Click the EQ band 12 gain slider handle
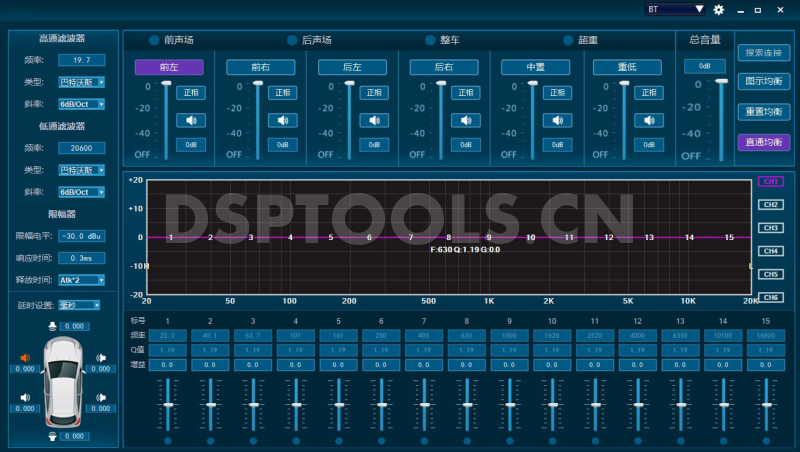 pyautogui.click(x=638, y=405)
